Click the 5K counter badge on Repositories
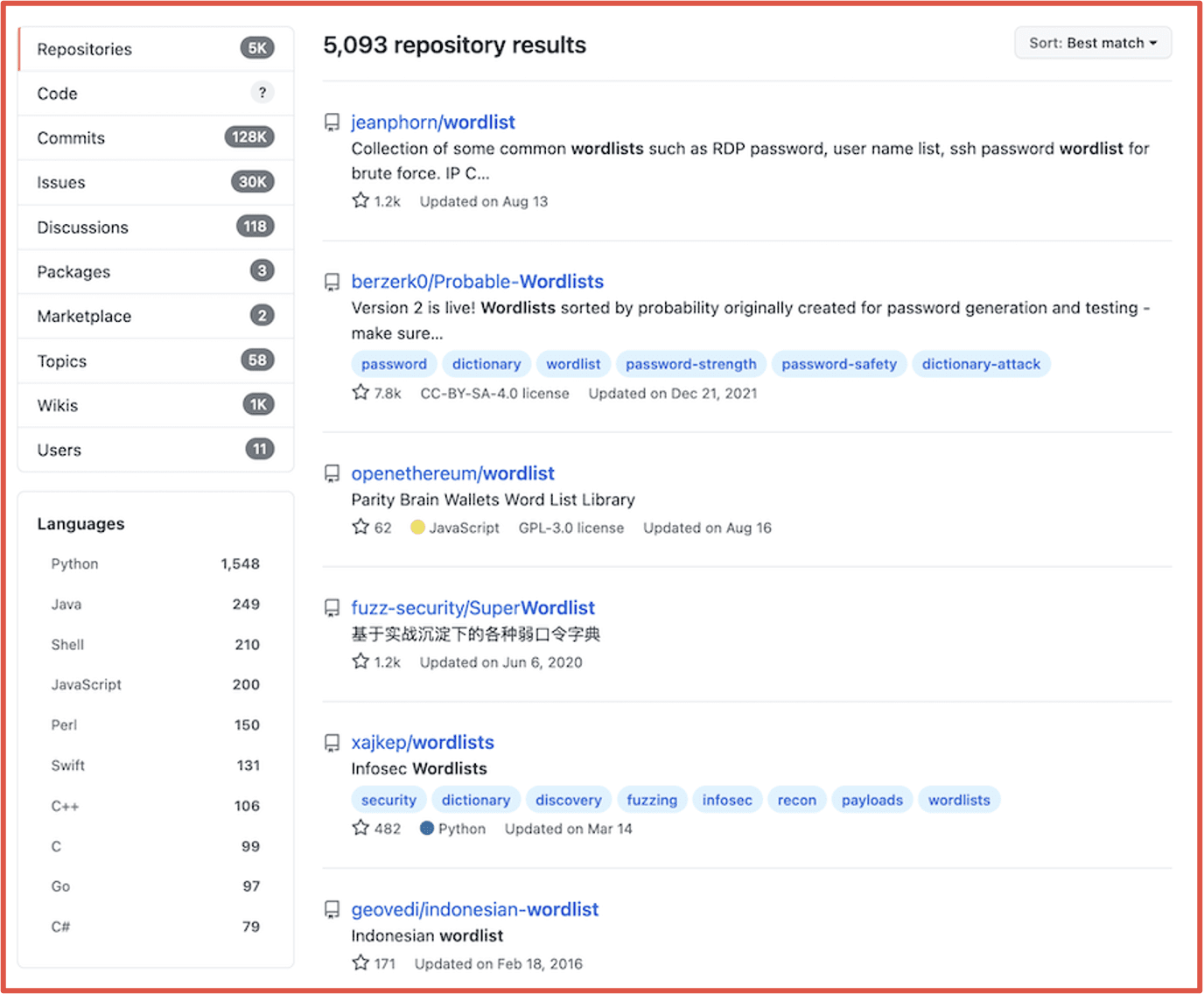 [x=257, y=48]
